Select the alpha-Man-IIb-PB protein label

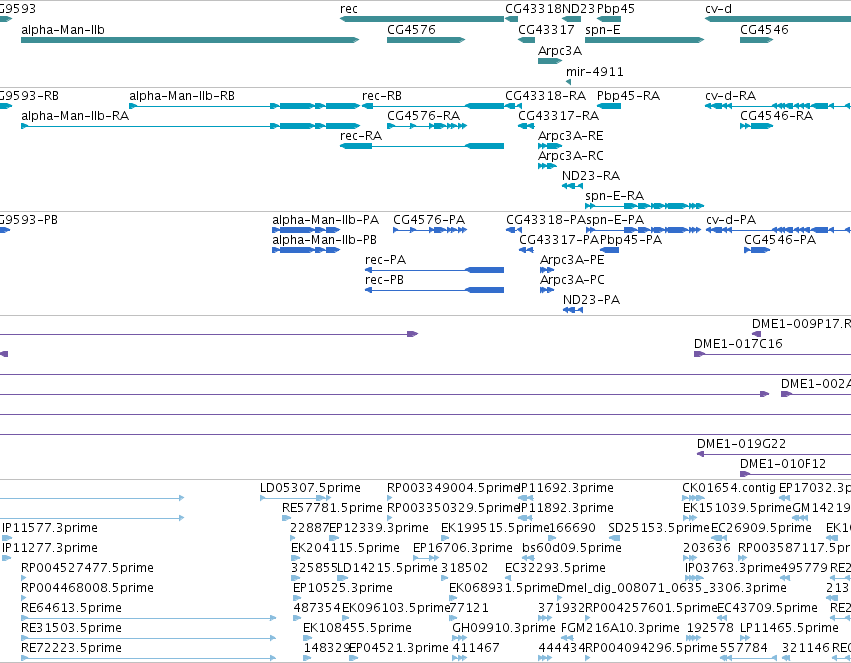pyautogui.click(x=324, y=240)
